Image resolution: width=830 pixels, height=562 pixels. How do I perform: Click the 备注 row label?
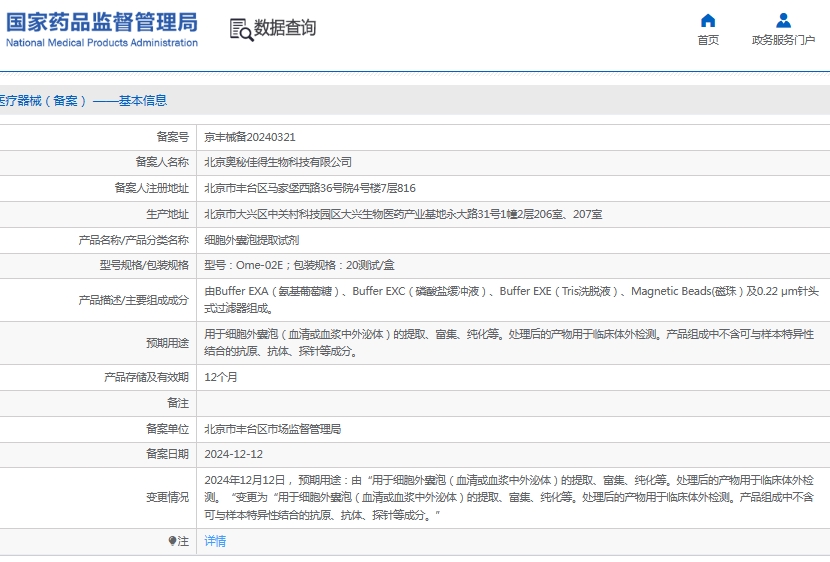[x=178, y=403]
